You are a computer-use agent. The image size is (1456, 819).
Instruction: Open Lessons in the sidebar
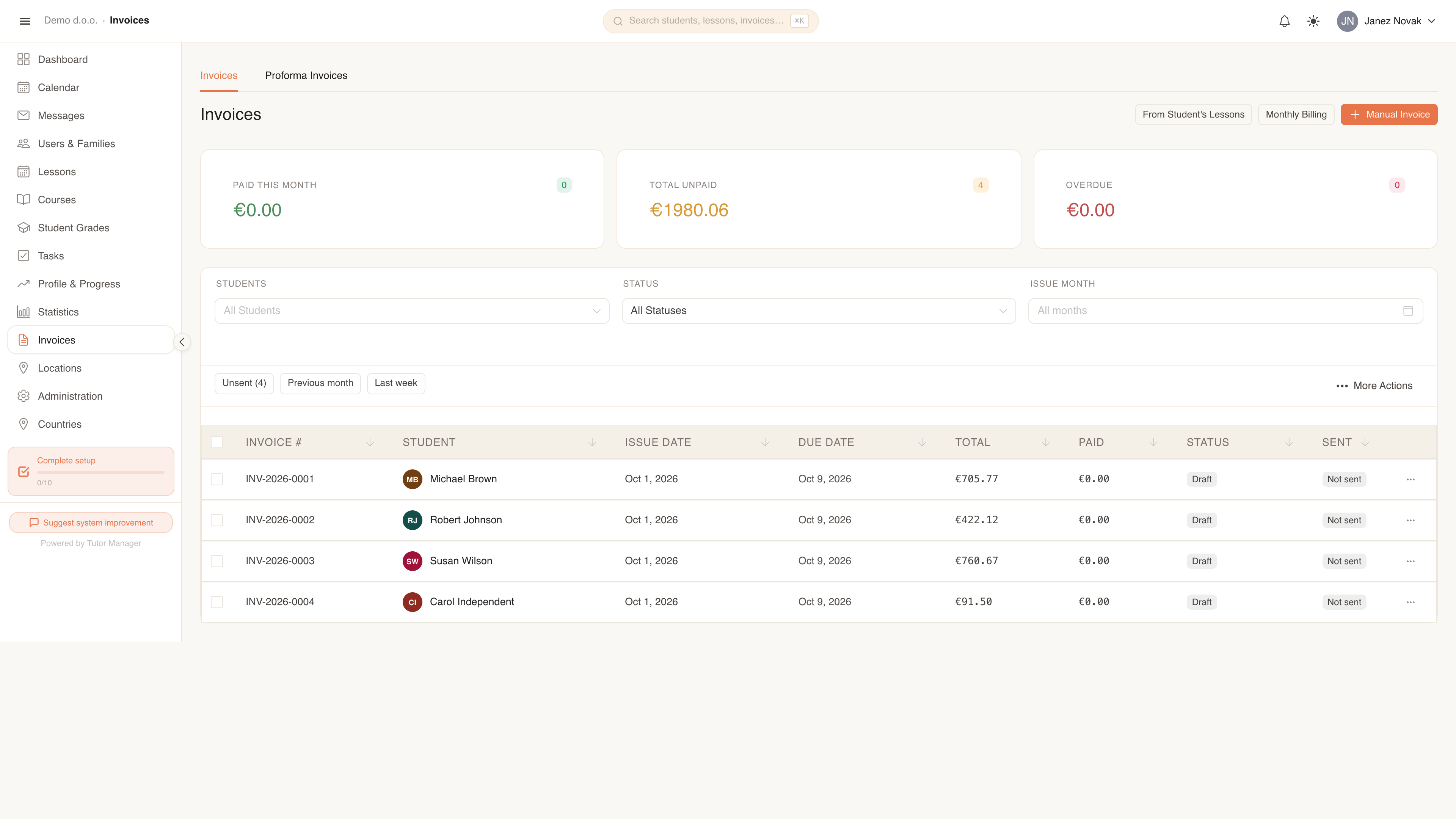(x=91, y=172)
